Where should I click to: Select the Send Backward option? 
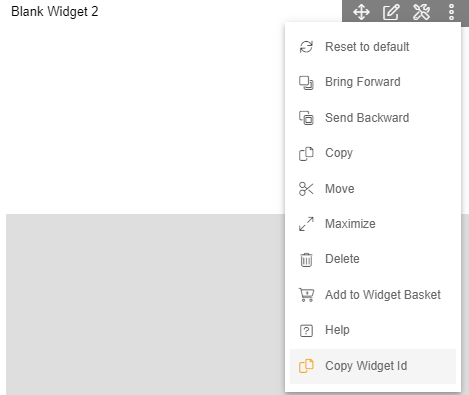point(373,118)
